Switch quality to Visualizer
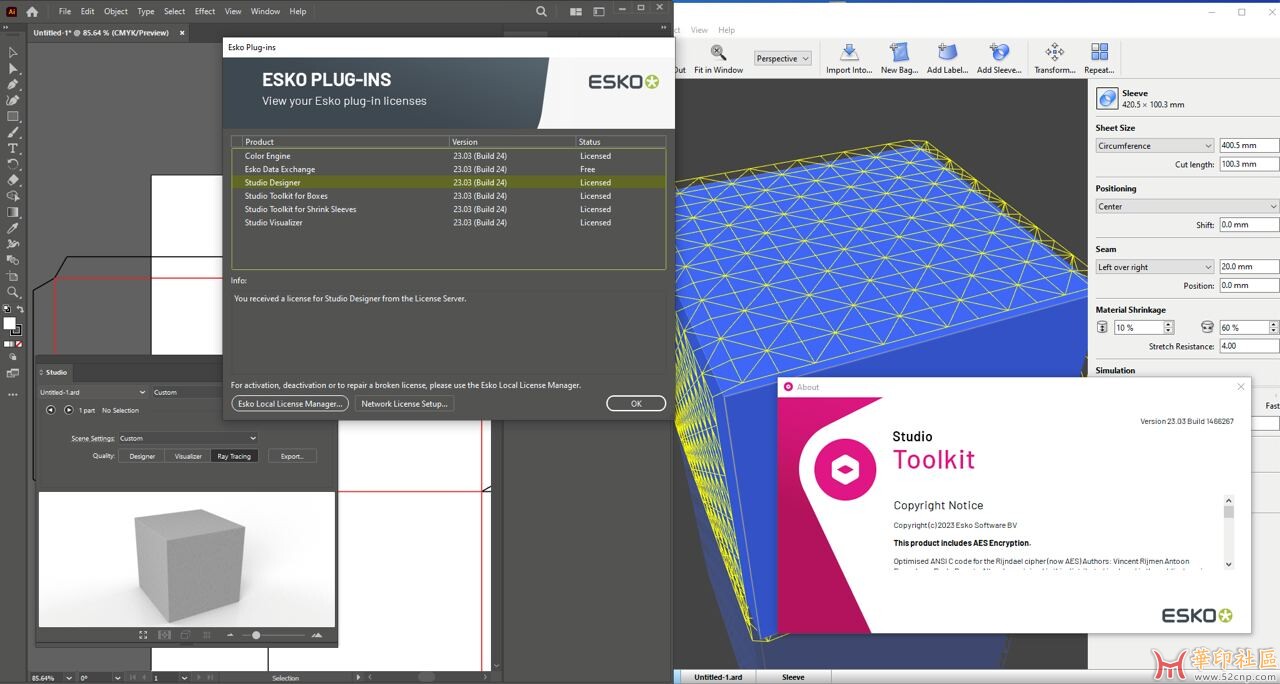This screenshot has height=684, width=1280. [x=188, y=456]
